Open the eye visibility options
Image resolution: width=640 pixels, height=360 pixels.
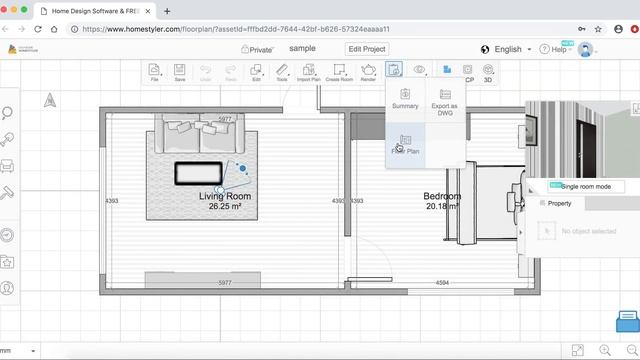(419, 70)
